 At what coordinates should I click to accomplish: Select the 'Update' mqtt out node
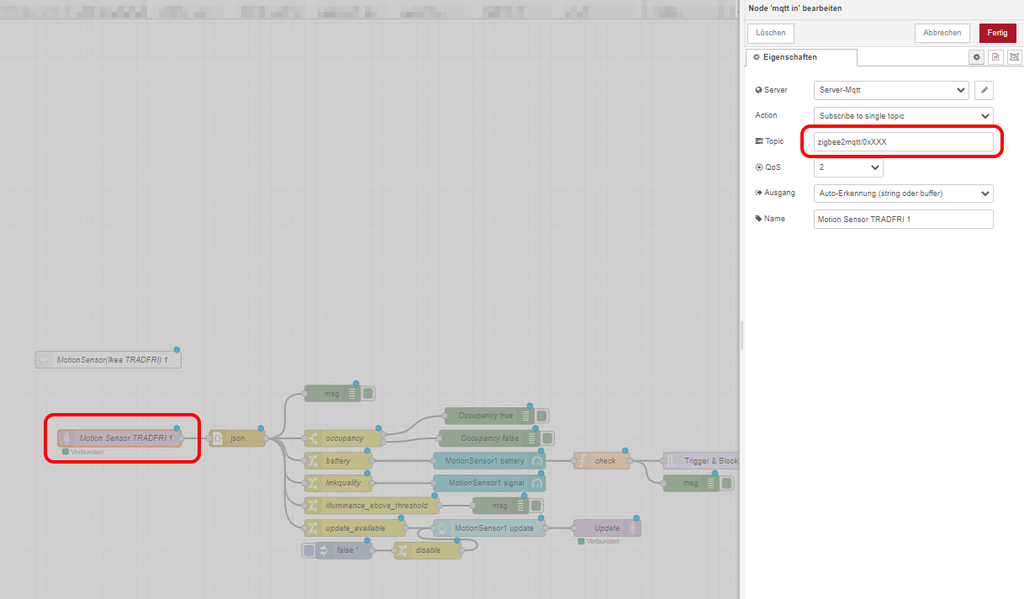[x=606, y=528]
